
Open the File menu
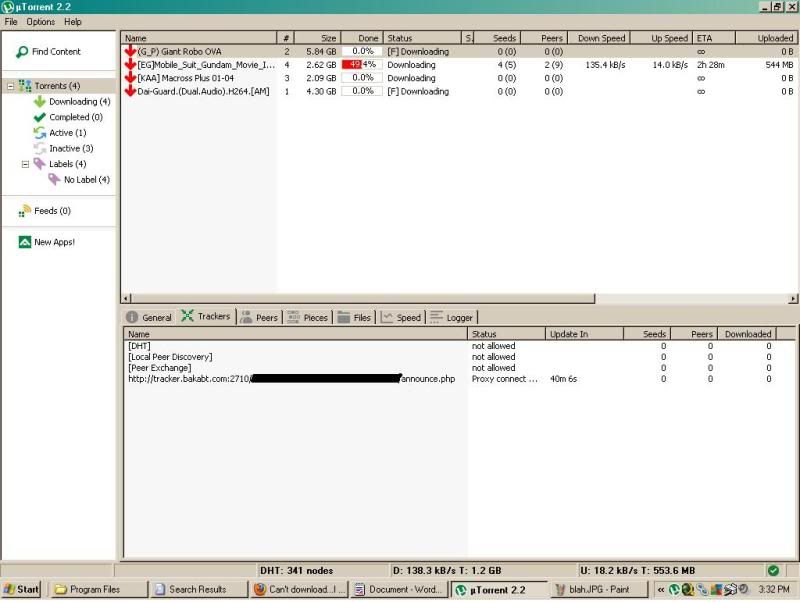coord(11,22)
